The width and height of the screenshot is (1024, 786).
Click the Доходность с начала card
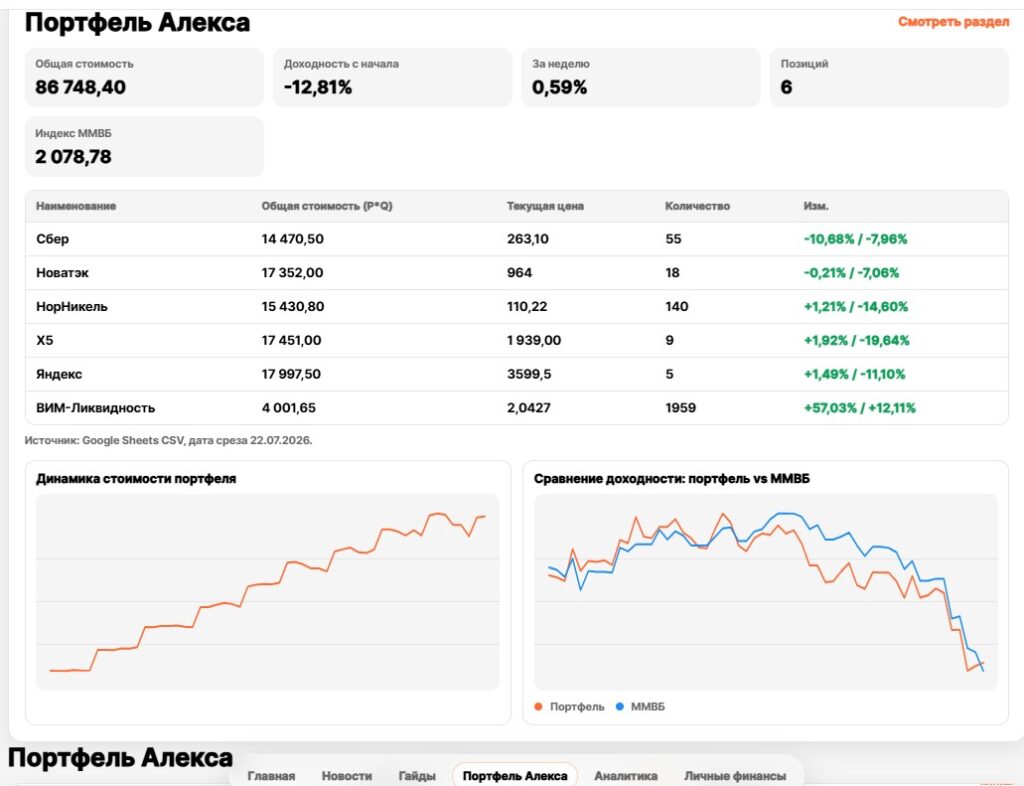pos(392,77)
